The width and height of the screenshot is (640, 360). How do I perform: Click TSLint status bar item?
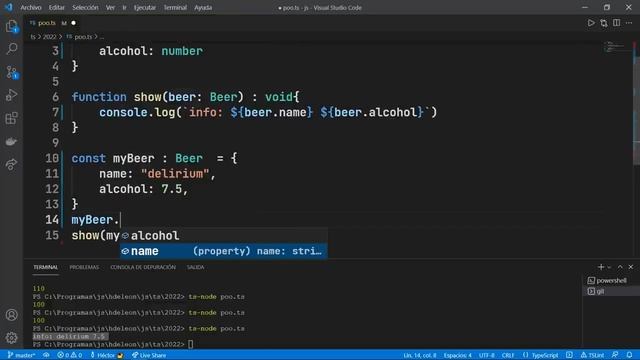tap(592, 355)
